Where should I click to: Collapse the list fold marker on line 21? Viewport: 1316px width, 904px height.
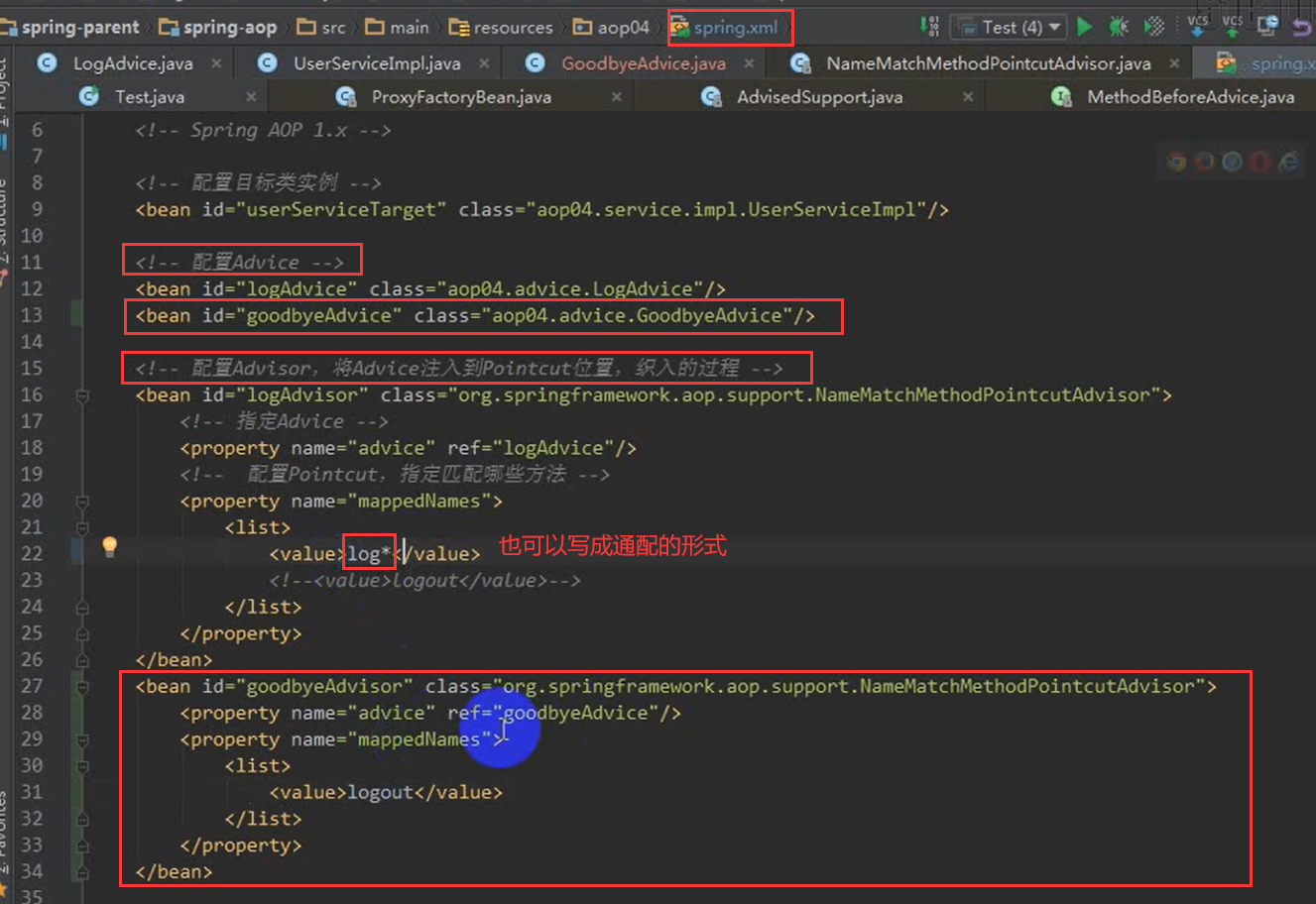pos(82,528)
